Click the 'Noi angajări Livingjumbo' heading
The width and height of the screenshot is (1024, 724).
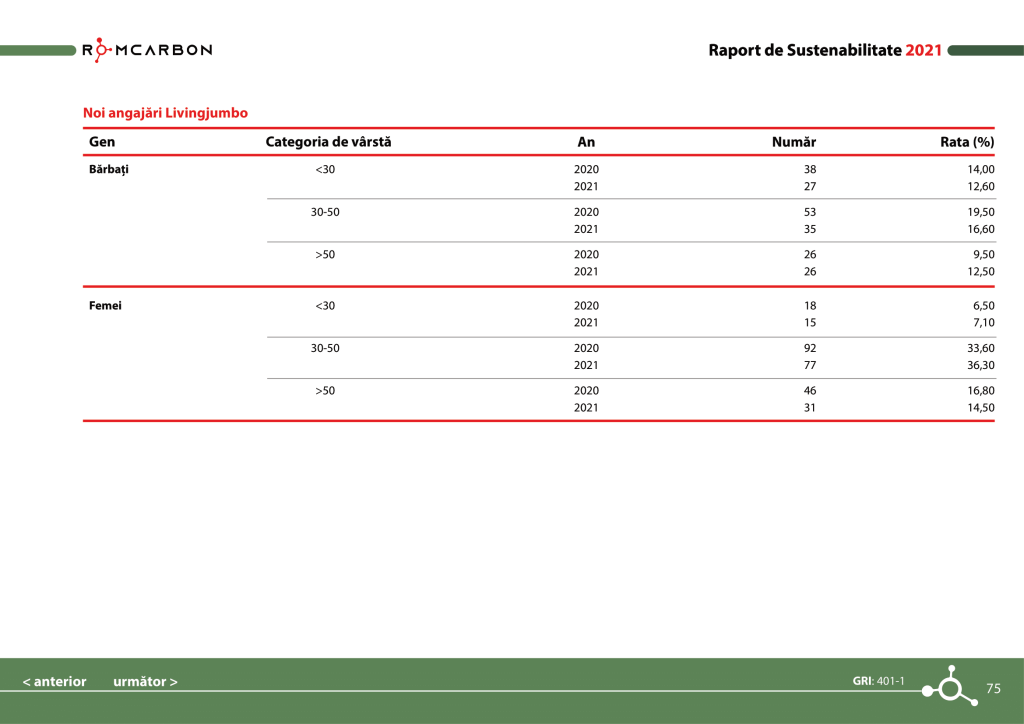165,113
